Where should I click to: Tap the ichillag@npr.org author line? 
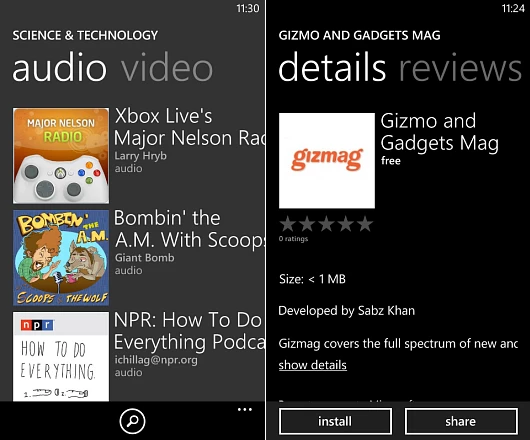point(156,360)
